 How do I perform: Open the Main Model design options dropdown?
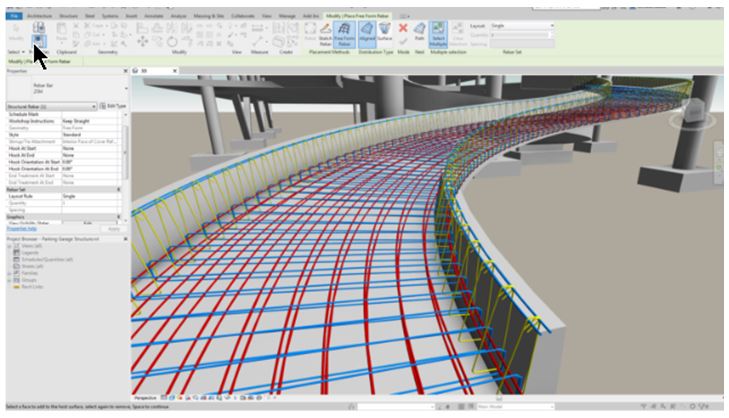coord(516,406)
